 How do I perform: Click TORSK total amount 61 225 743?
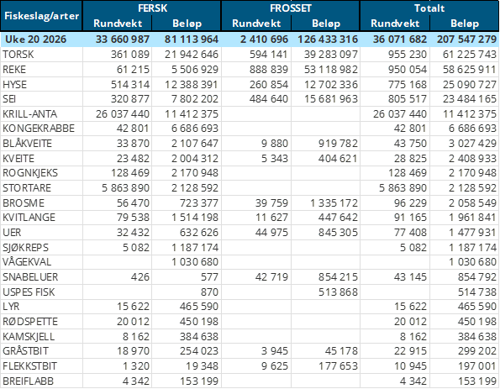click(x=469, y=54)
